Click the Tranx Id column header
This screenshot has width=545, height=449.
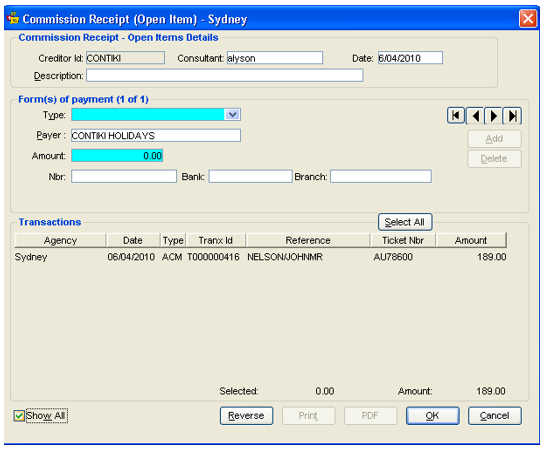[x=216, y=240]
